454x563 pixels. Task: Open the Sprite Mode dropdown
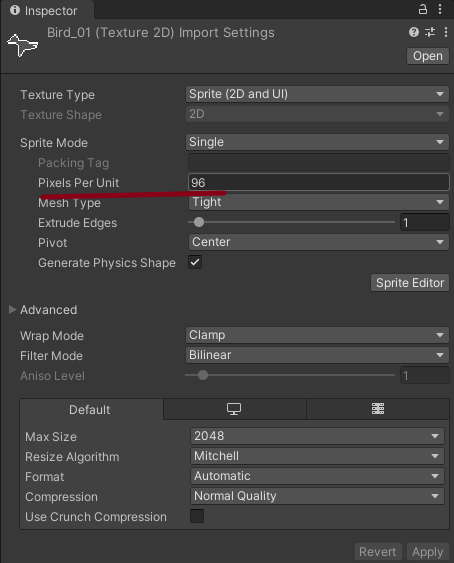pos(317,142)
